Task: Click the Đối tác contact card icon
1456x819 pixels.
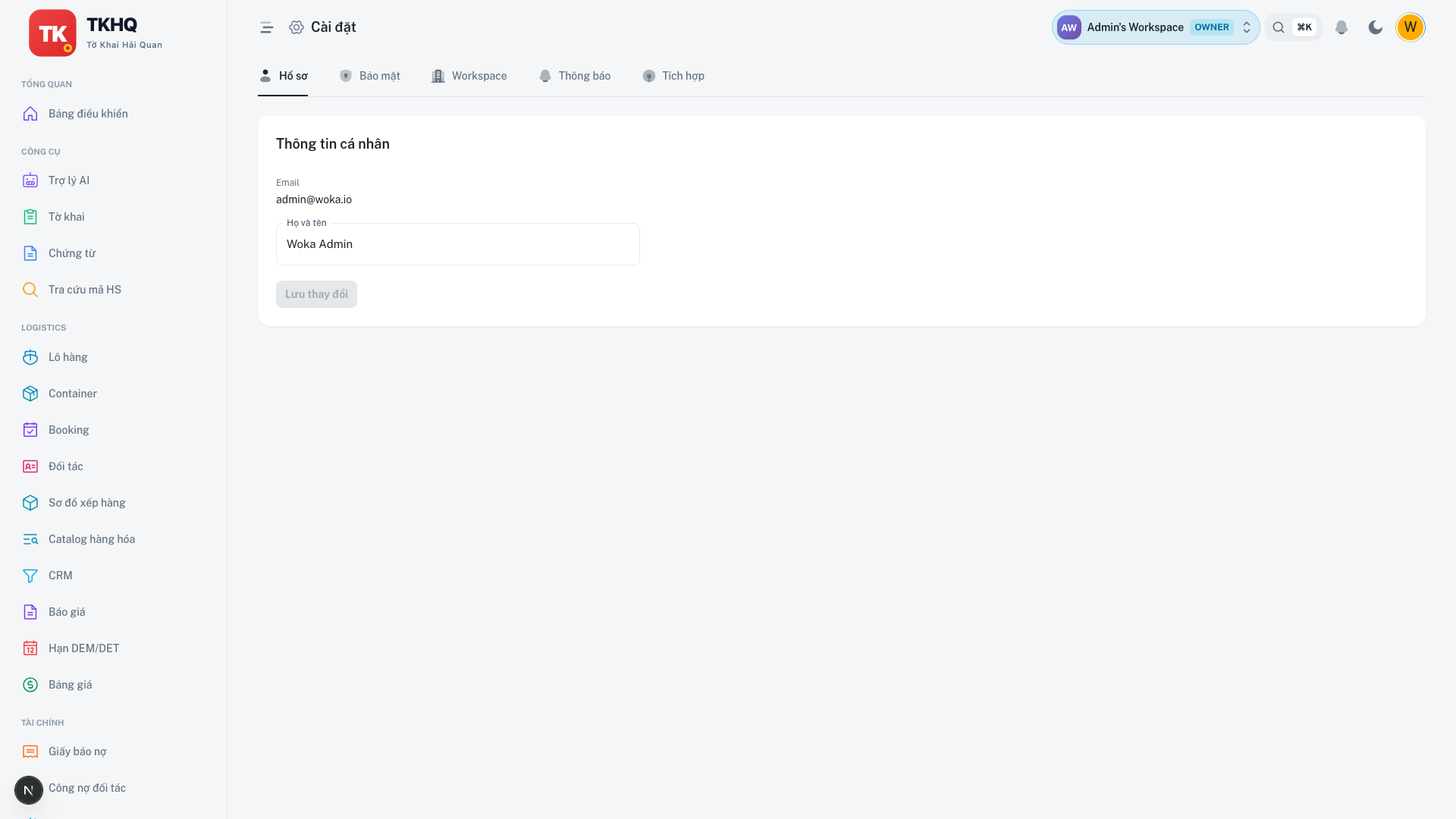Action: tap(30, 466)
